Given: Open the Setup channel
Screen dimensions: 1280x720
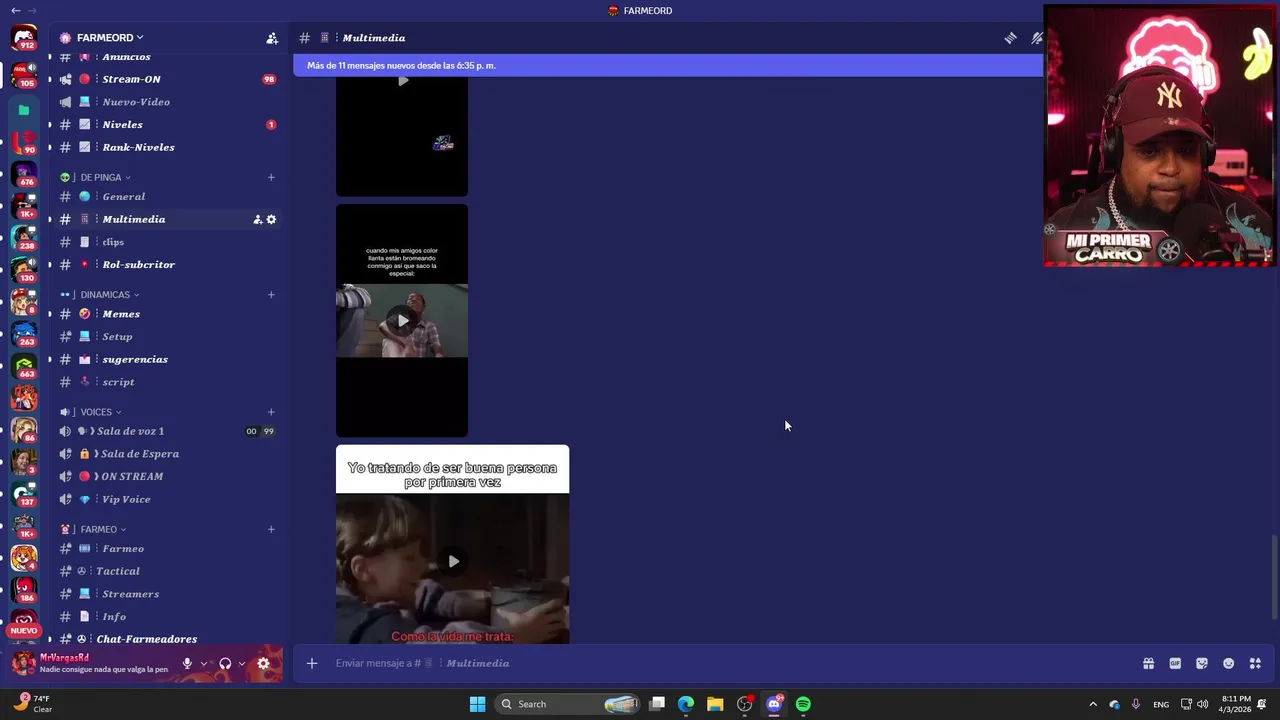Looking at the screenshot, I should coord(167,337).
